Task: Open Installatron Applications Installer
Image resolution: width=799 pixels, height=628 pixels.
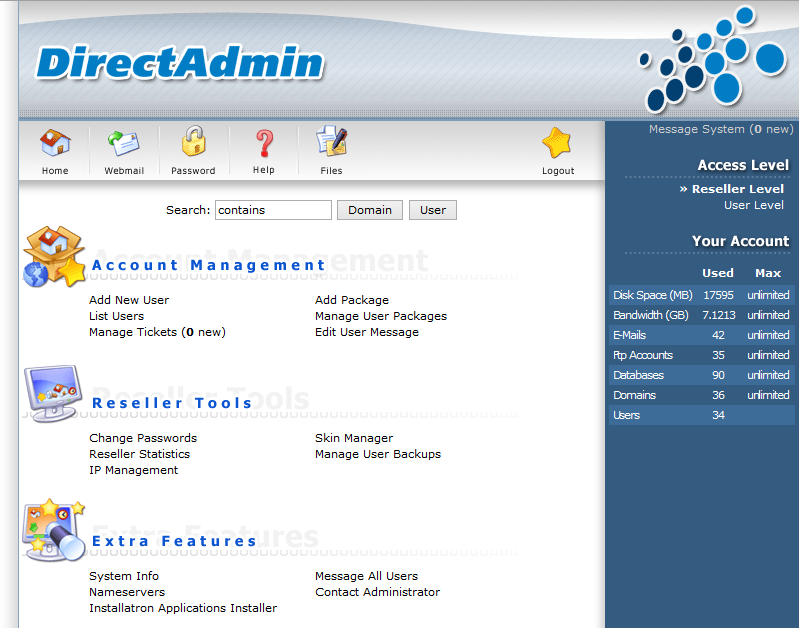Action: click(183, 608)
